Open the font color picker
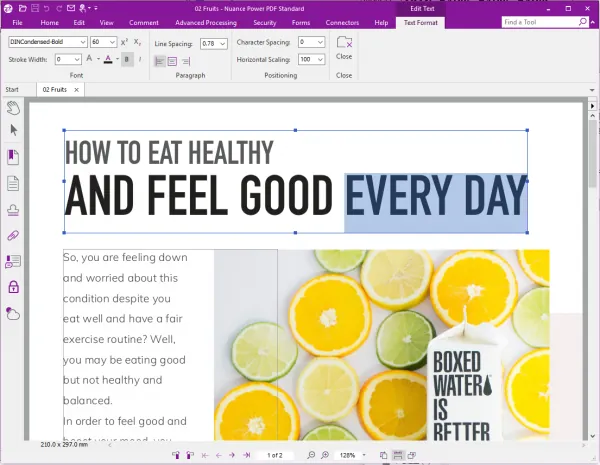Screen dimensions: 600x465 [108, 59]
